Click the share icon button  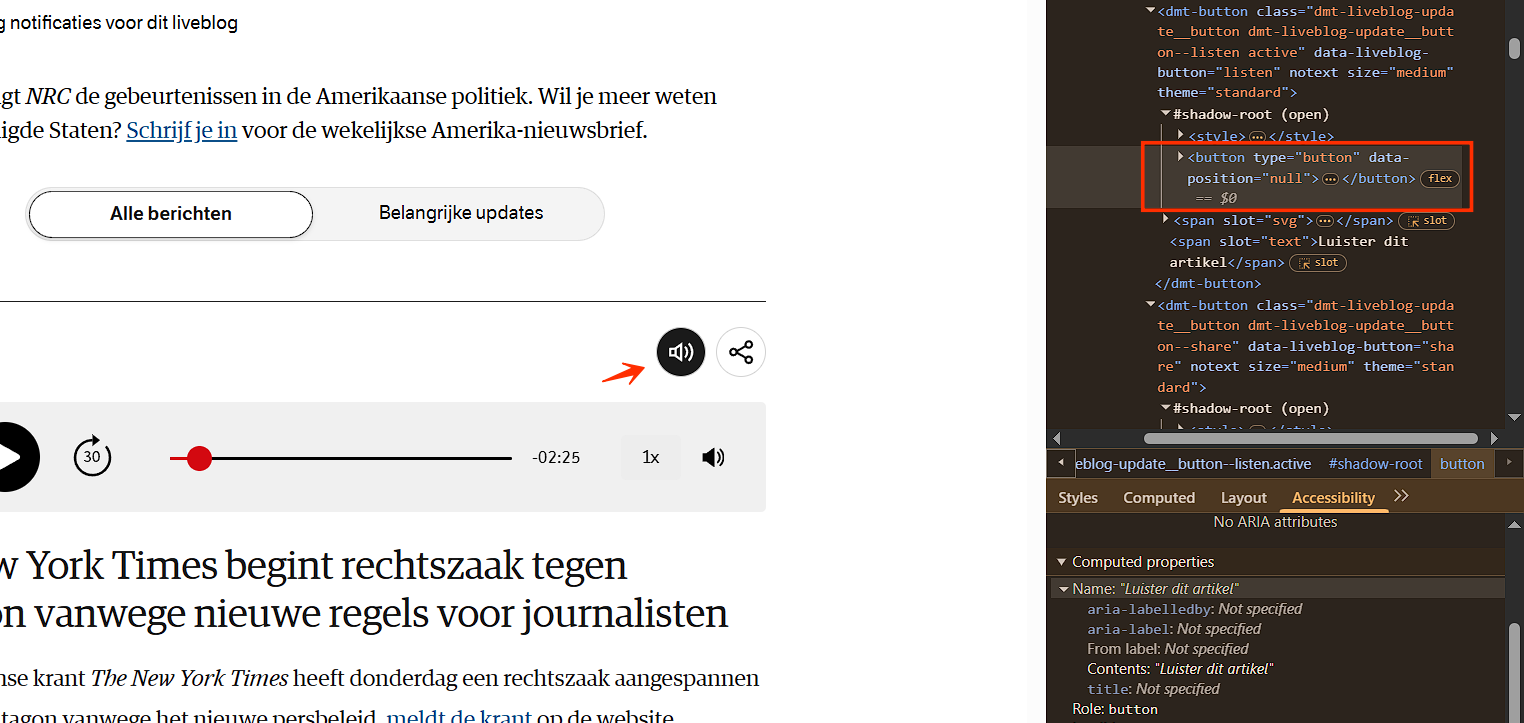[741, 352]
